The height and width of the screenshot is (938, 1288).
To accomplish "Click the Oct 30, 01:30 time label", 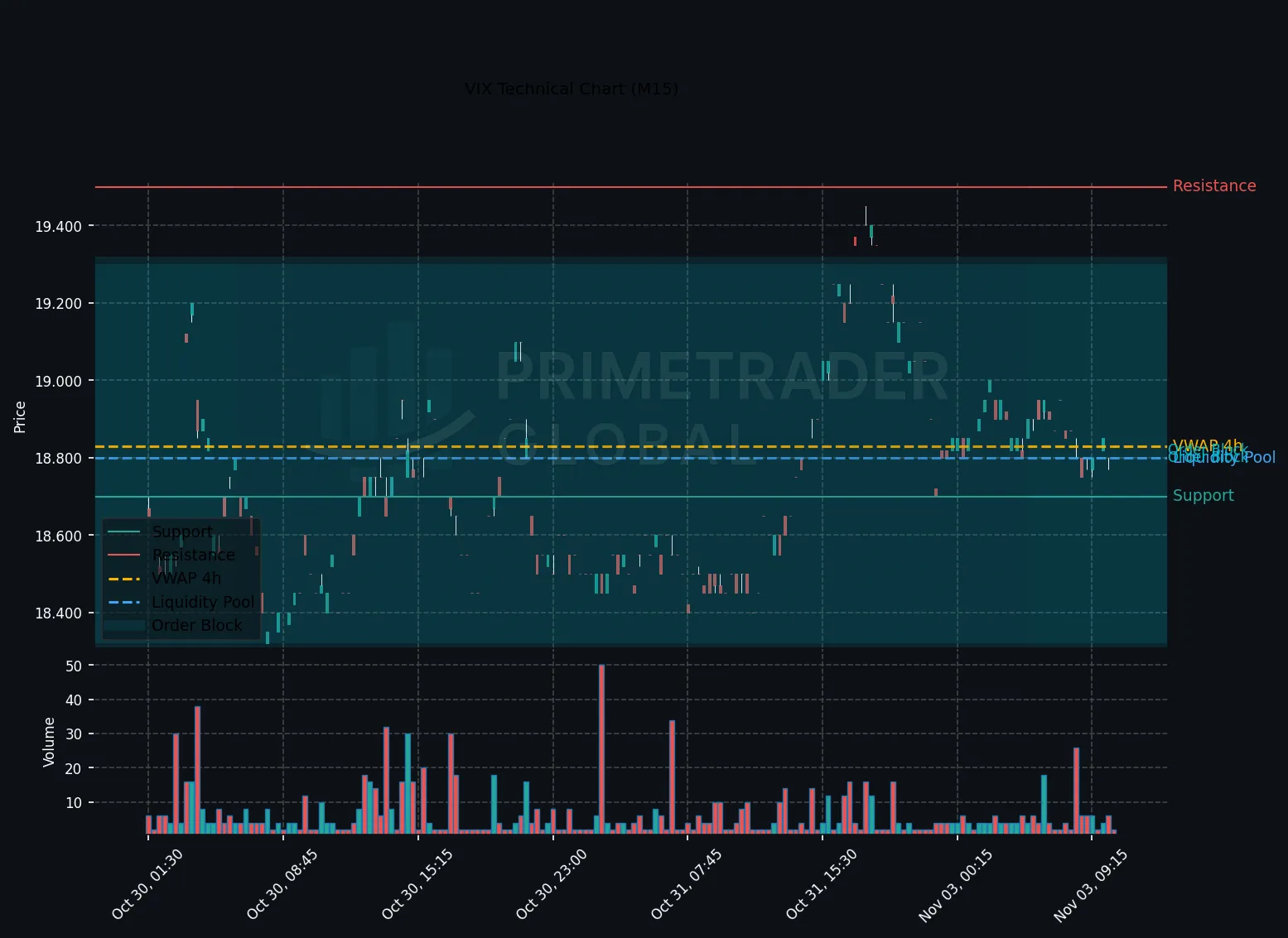I will [147, 884].
